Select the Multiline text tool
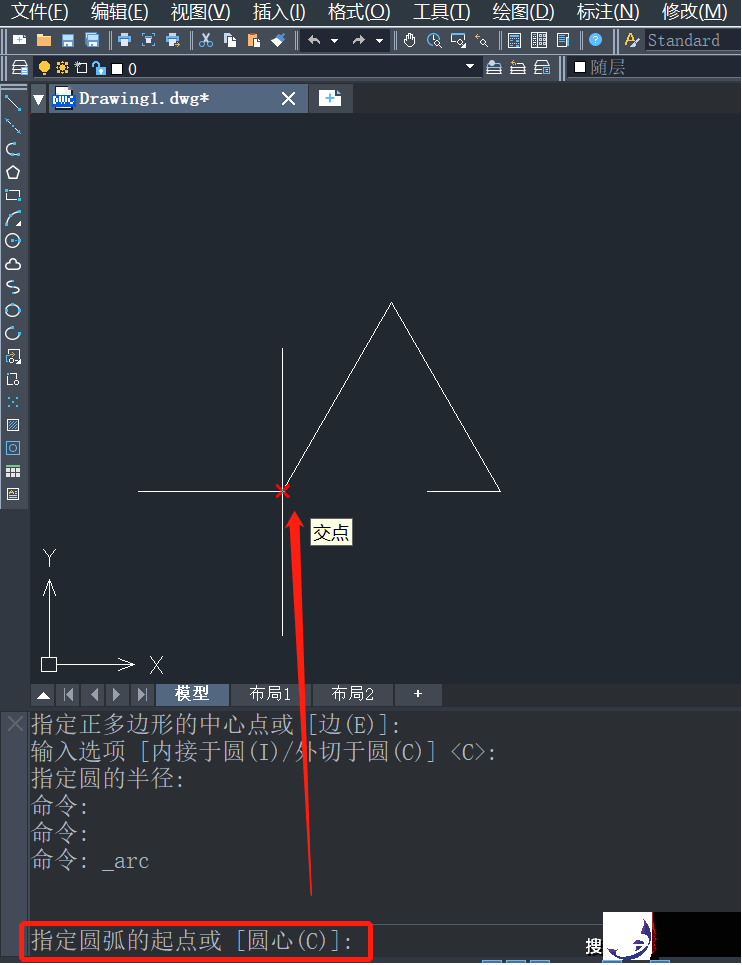The height and width of the screenshot is (965, 742). click(x=13, y=494)
